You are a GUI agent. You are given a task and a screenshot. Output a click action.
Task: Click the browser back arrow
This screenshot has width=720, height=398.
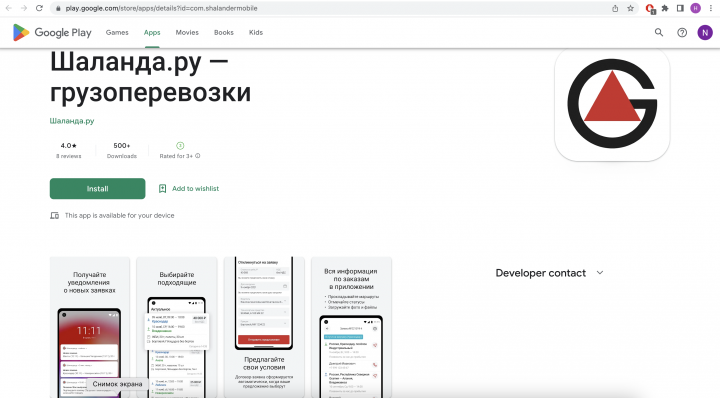9,8
